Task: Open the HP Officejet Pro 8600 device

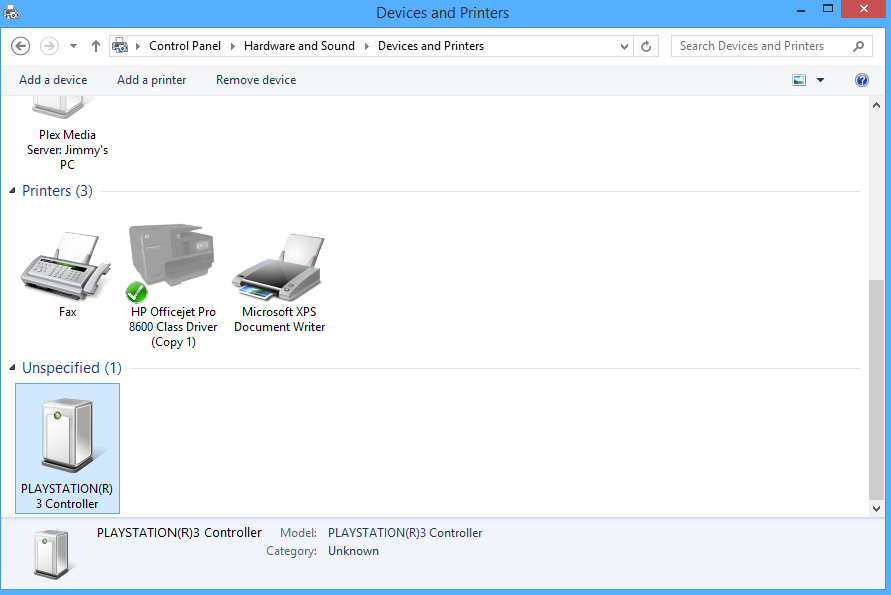Action: point(171,255)
